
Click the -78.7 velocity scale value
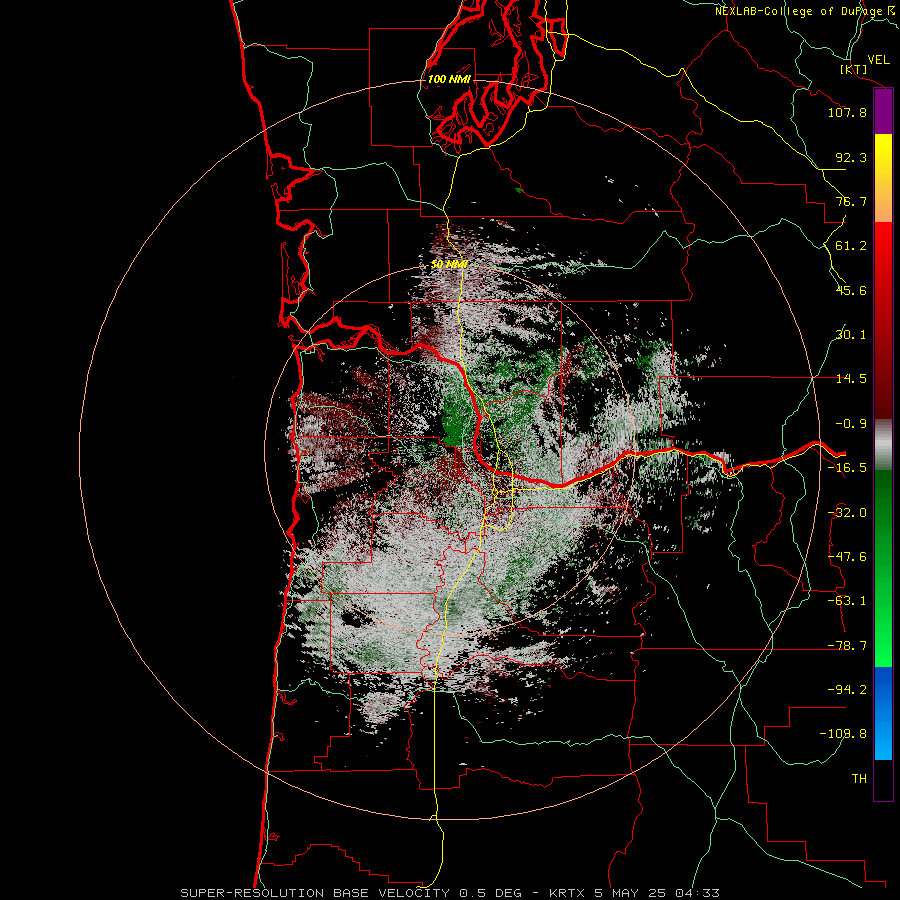(847, 646)
